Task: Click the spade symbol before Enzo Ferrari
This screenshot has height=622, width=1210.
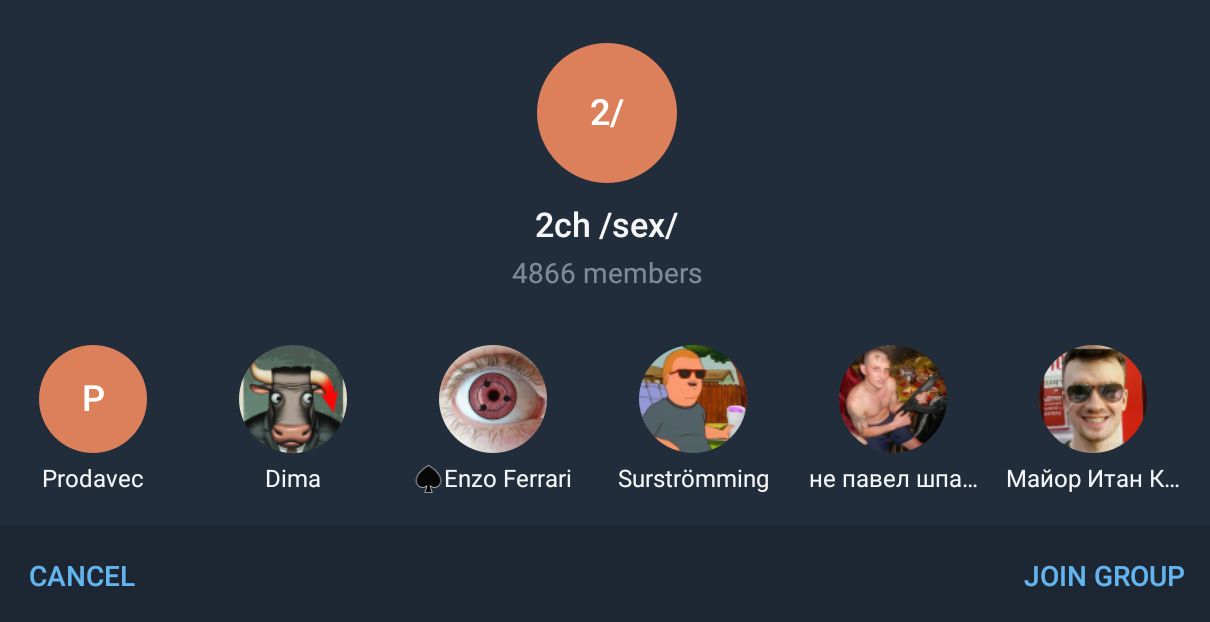Action: pyautogui.click(x=428, y=480)
